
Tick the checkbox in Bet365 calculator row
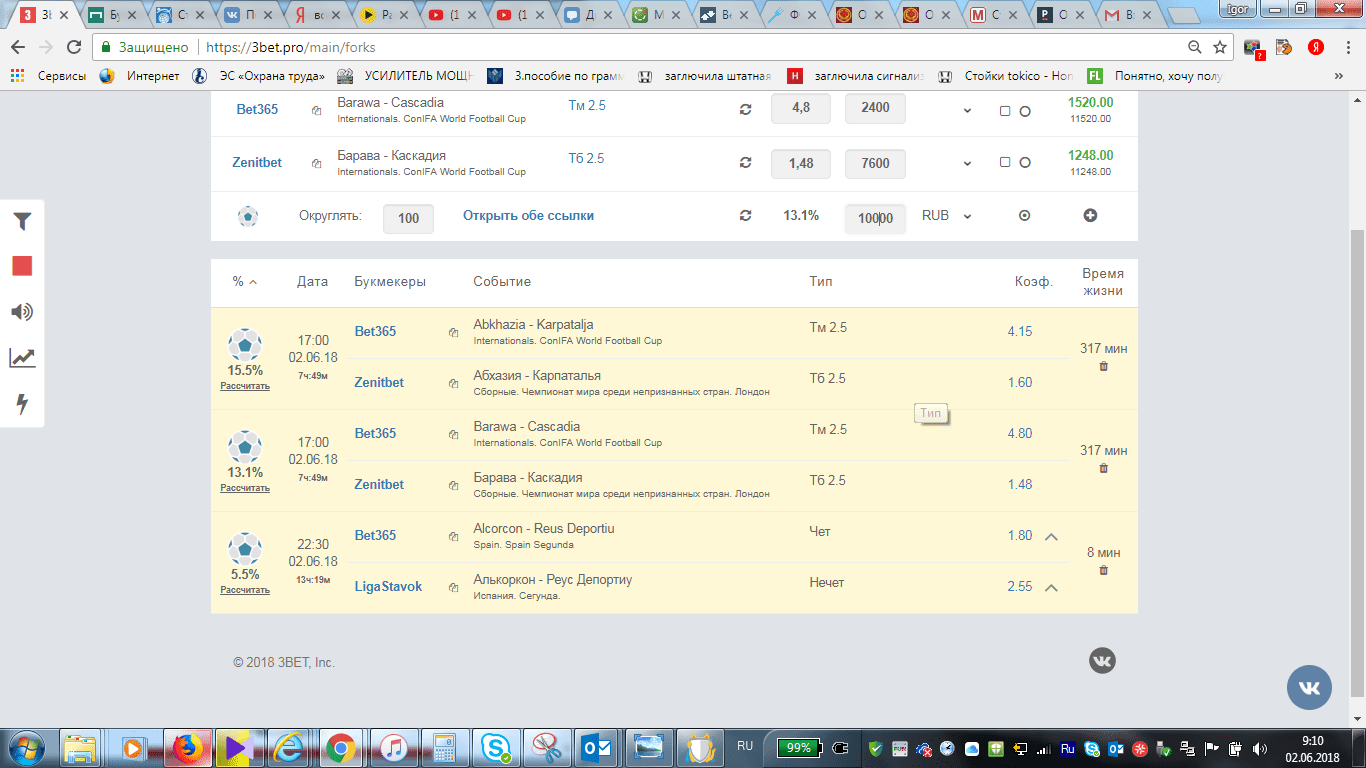(1005, 111)
